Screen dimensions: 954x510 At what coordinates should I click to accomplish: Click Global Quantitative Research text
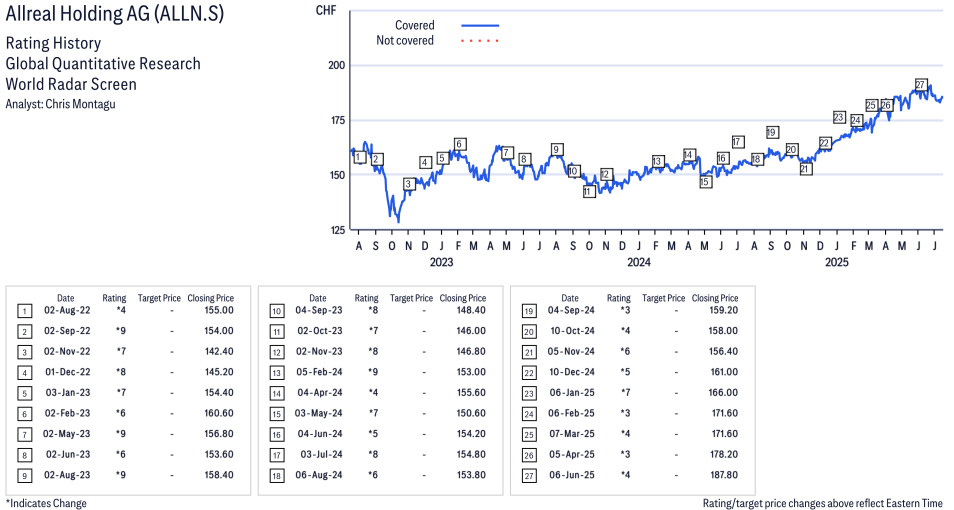103,64
